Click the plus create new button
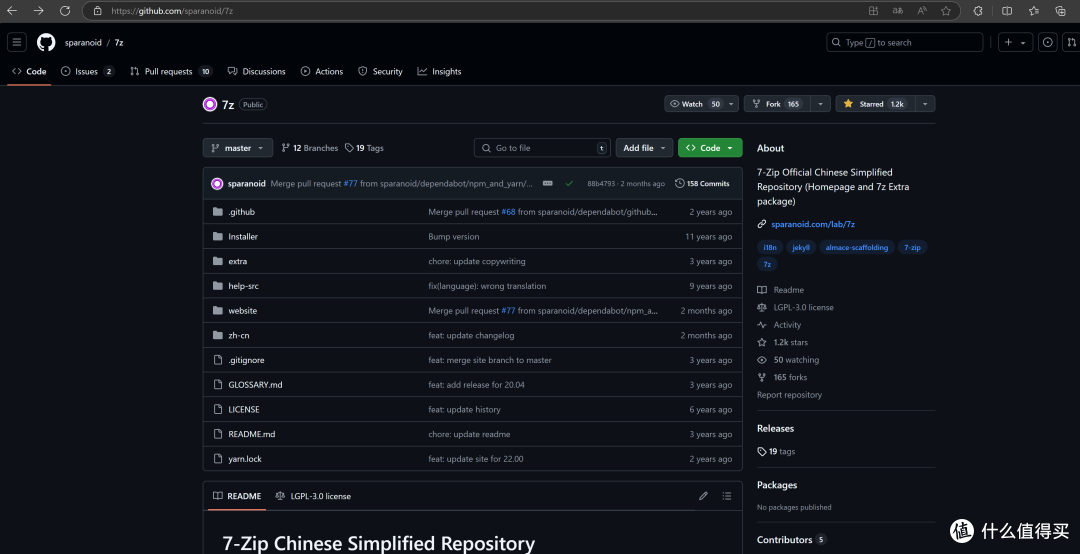Image resolution: width=1080 pixels, height=554 pixels. [x=1008, y=42]
